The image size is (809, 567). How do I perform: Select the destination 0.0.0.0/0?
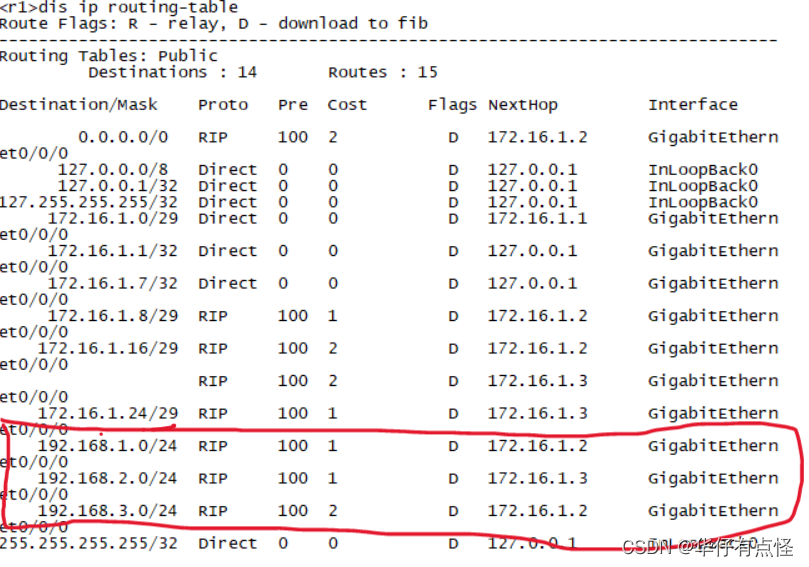[x=123, y=137]
